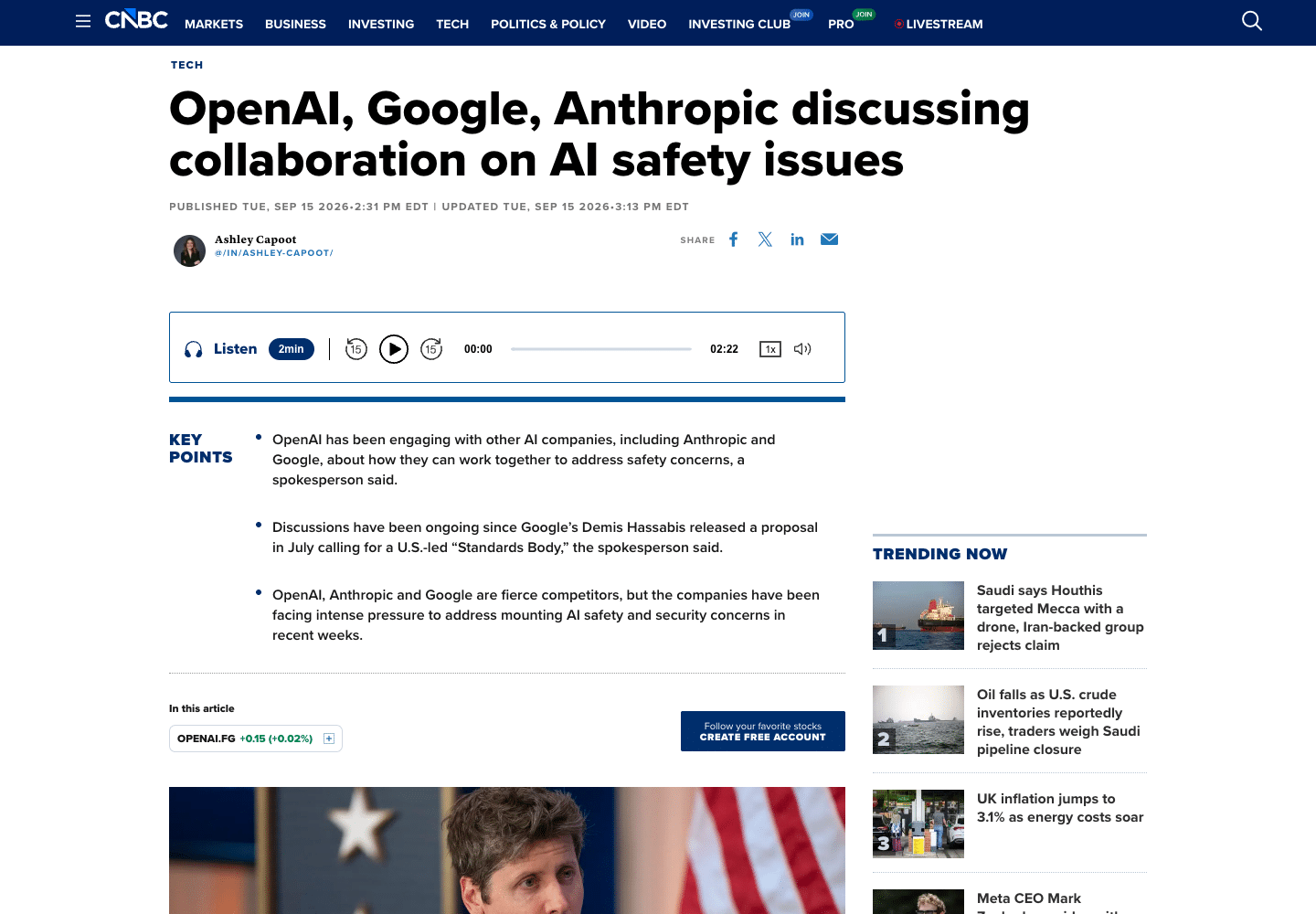The height and width of the screenshot is (914, 1316).
Task: Seek within the audio progress bar
Action: click(601, 349)
